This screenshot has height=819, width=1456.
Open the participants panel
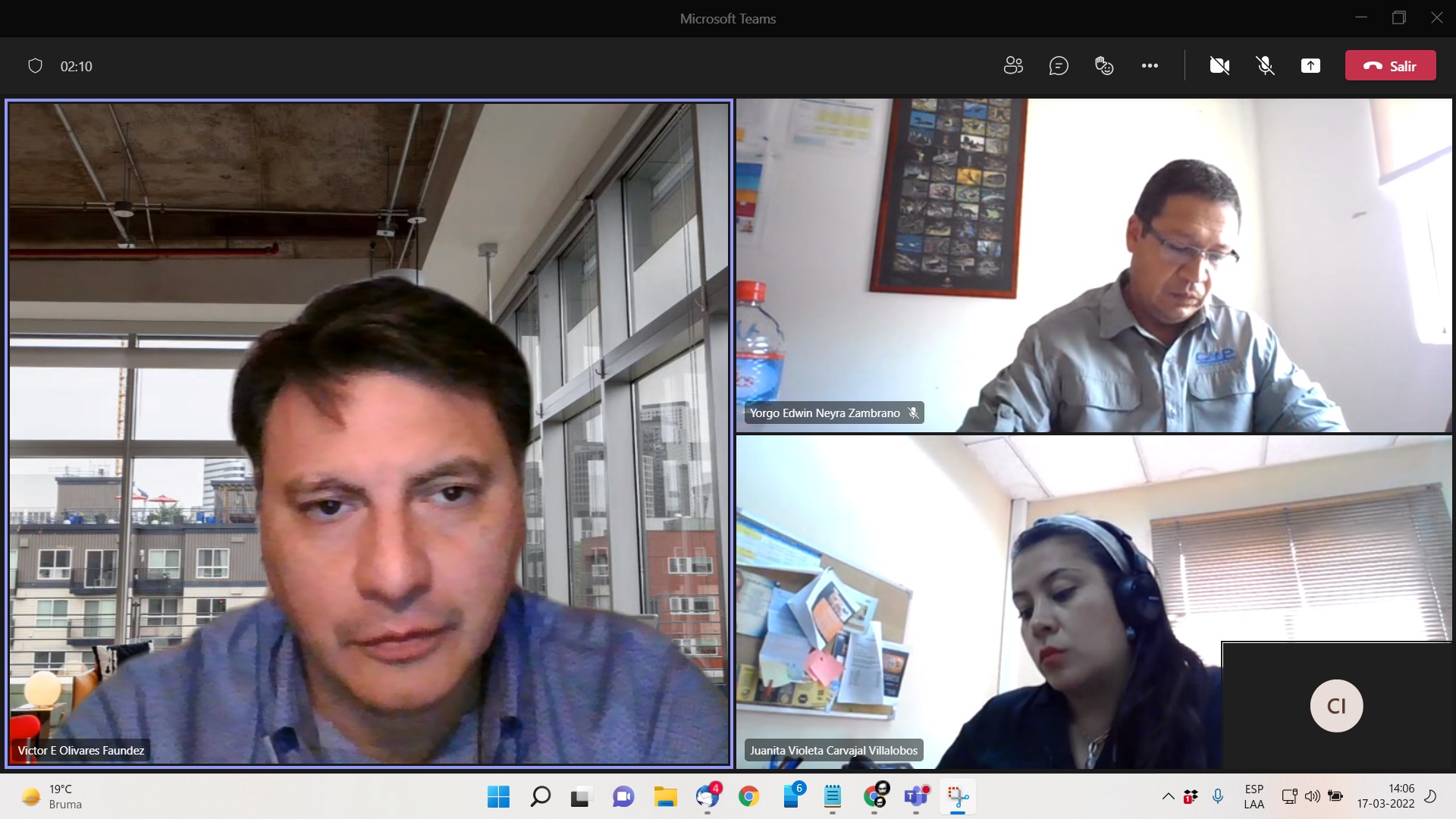click(1013, 66)
